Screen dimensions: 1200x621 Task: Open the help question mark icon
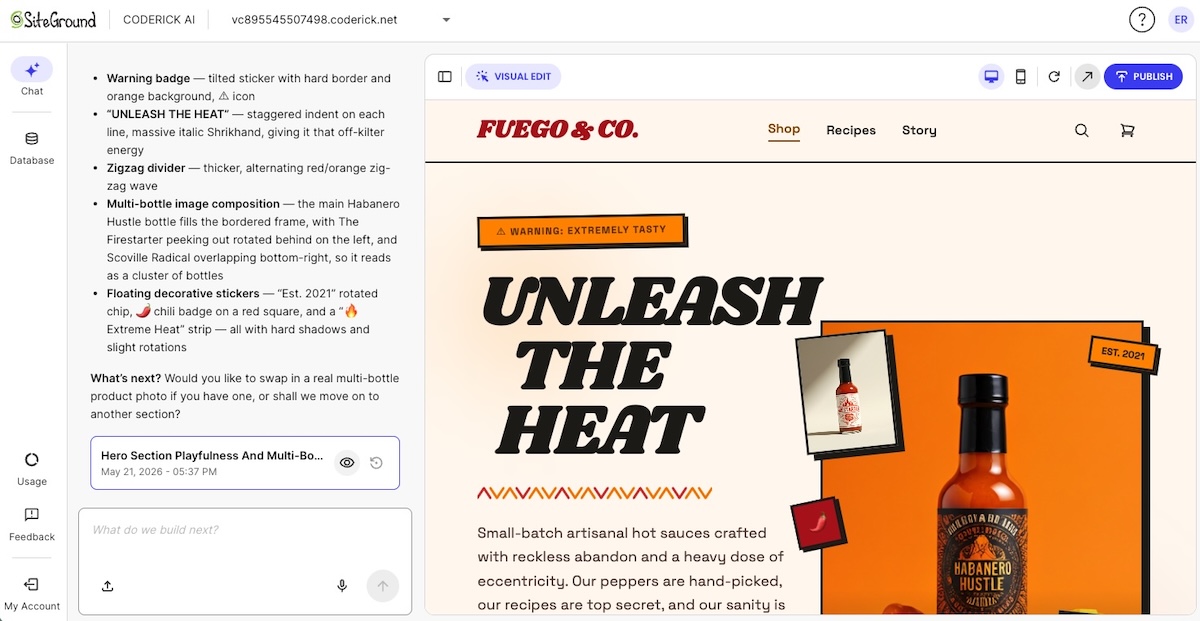point(1141,19)
